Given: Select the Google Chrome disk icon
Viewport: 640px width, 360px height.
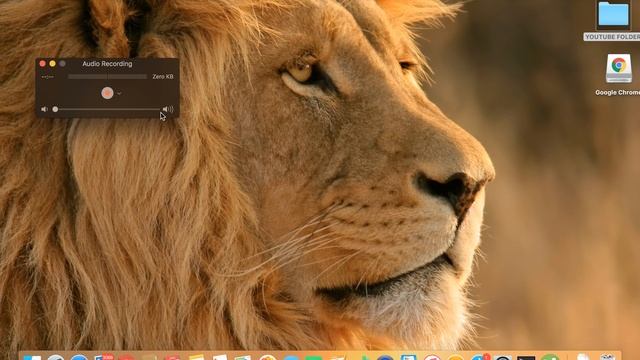Looking at the screenshot, I should point(619,69).
